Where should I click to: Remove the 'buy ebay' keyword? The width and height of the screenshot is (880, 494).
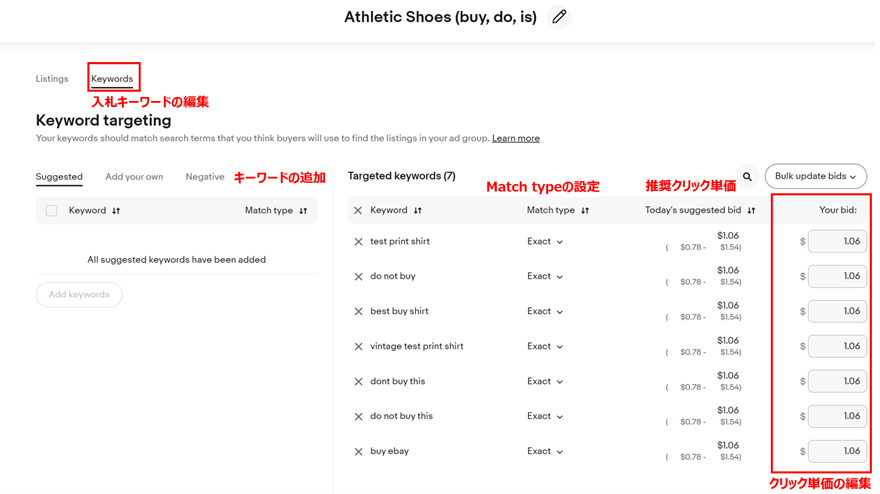click(358, 452)
